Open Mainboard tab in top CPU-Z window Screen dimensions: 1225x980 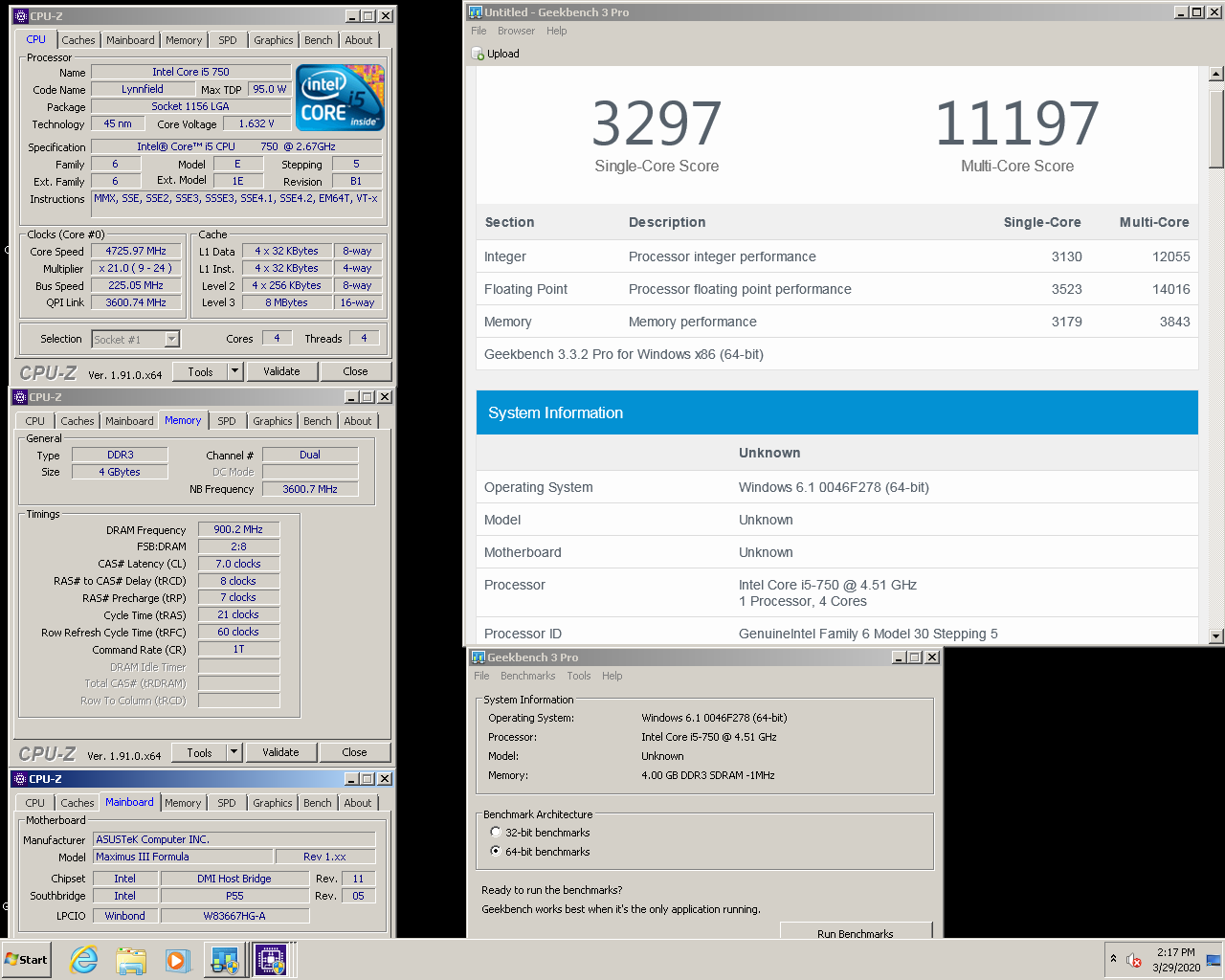(130, 40)
